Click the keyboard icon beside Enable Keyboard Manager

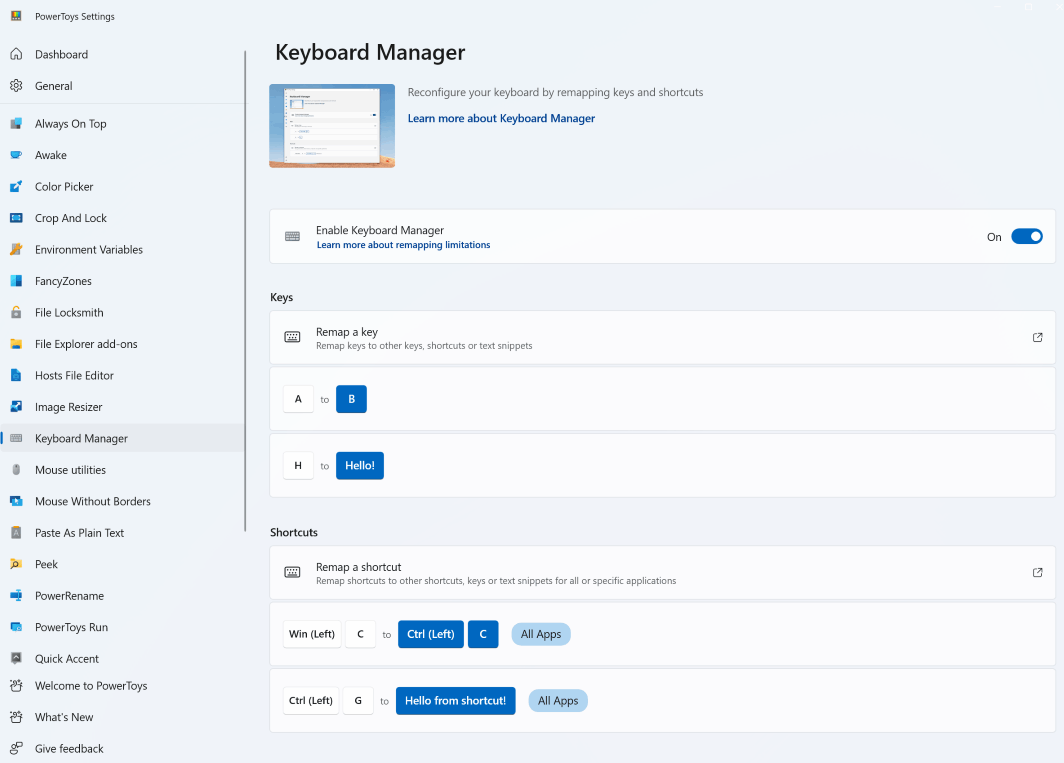click(292, 236)
